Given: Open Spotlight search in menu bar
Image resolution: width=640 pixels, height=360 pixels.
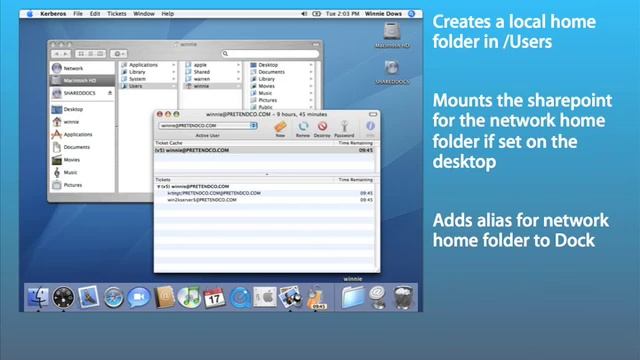Looking at the screenshot, I should coord(411,13).
